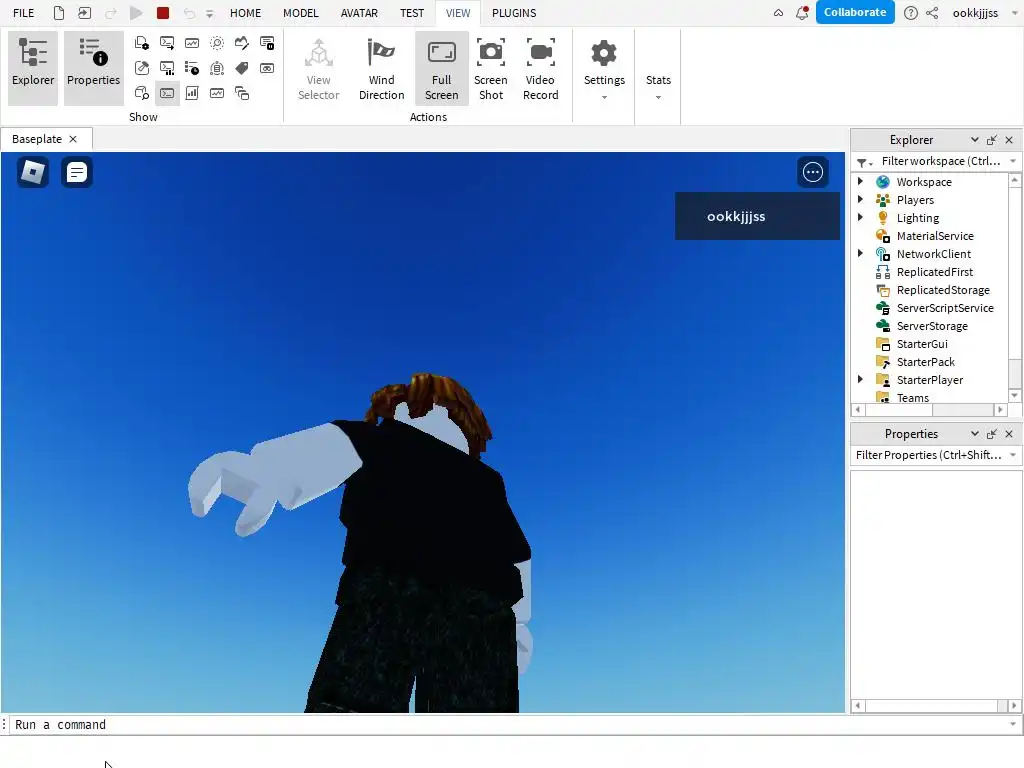Expand the NetworkClient tree node
This screenshot has height=768, width=1024.
pyautogui.click(x=860, y=253)
